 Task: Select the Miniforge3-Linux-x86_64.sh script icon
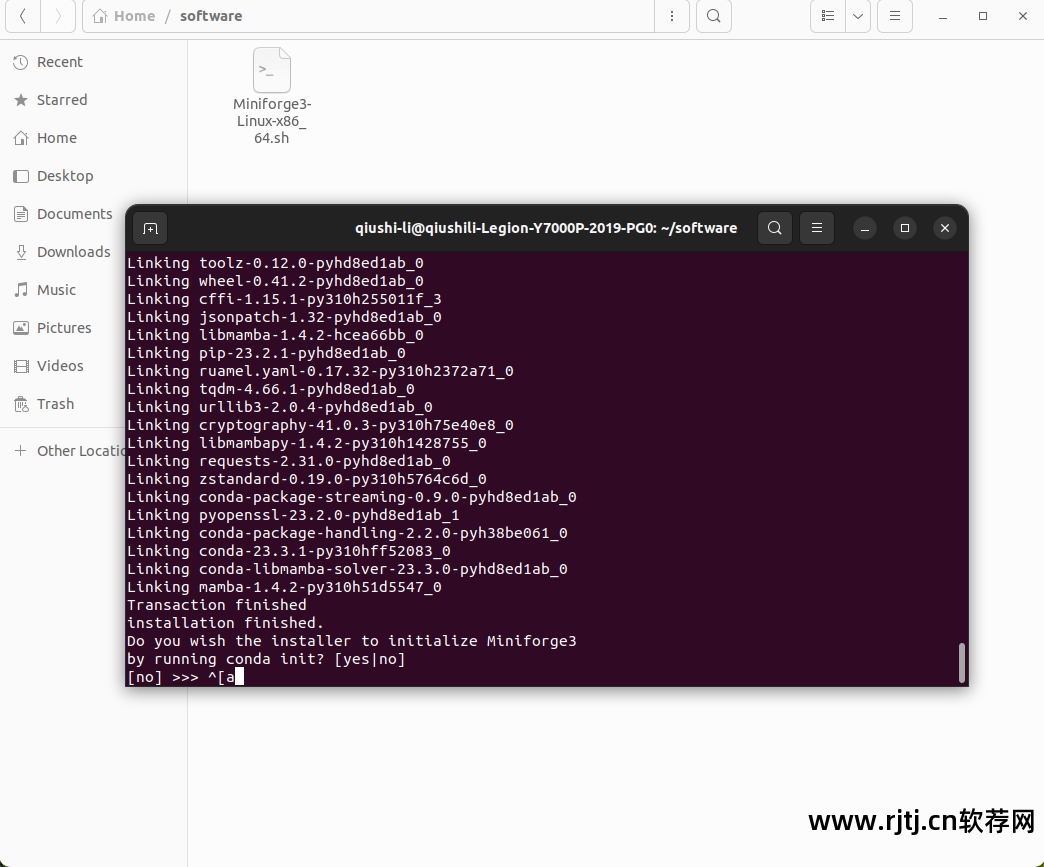coord(272,70)
